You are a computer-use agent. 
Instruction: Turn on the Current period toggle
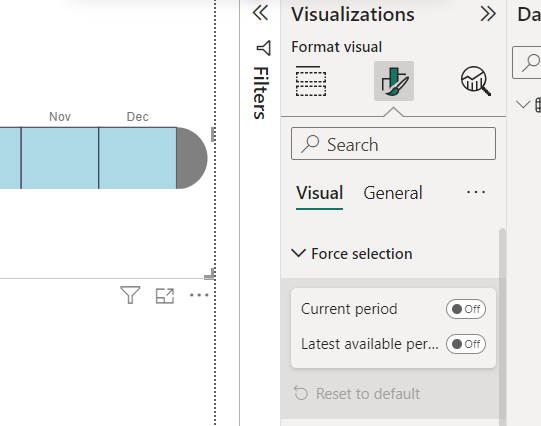pos(466,309)
